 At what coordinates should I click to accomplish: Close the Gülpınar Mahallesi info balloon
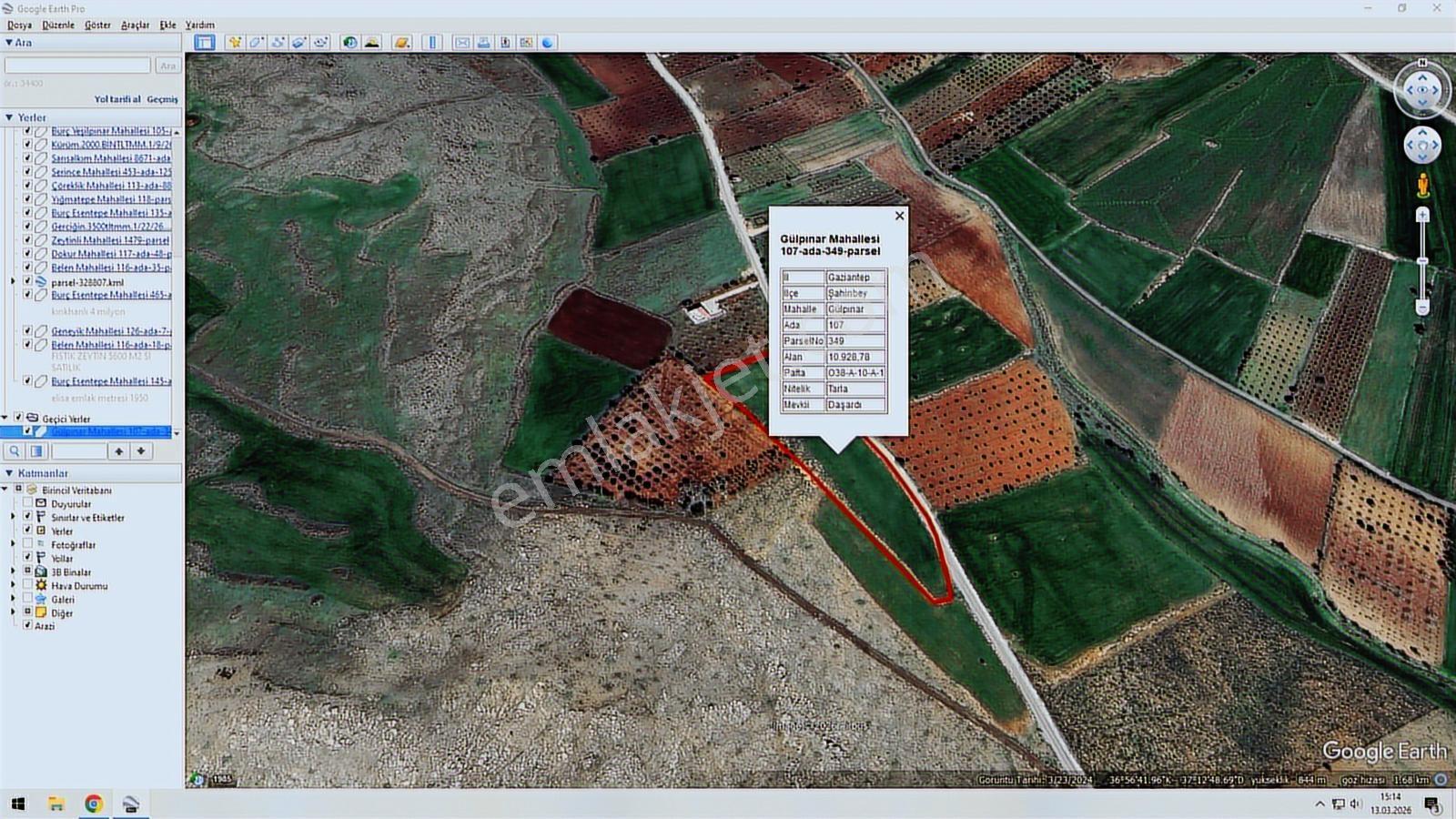pos(899,216)
